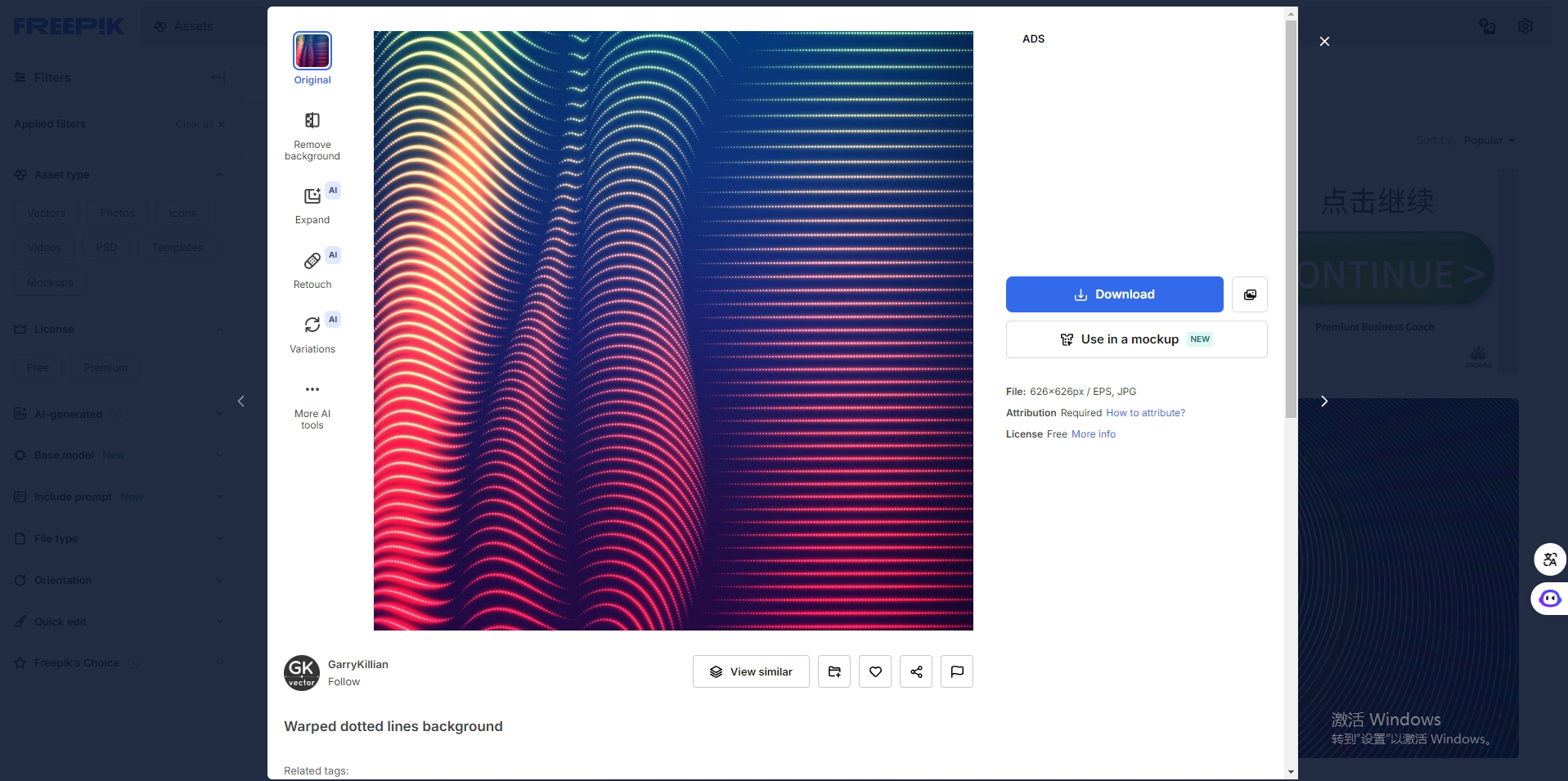Go to next image arrow
The height and width of the screenshot is (781, 1568).
click(1324, 401)
